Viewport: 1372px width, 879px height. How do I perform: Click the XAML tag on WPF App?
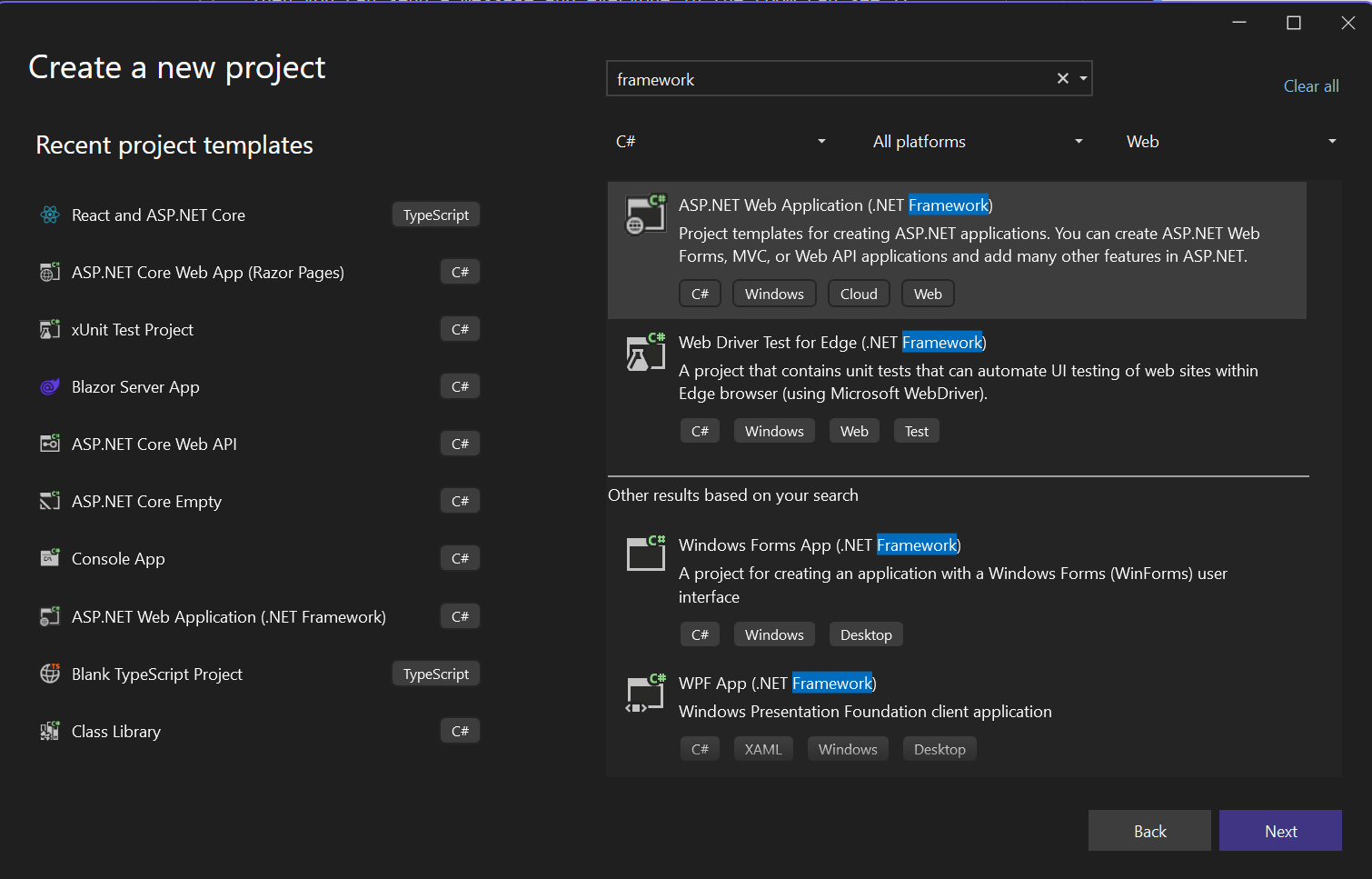763,750
